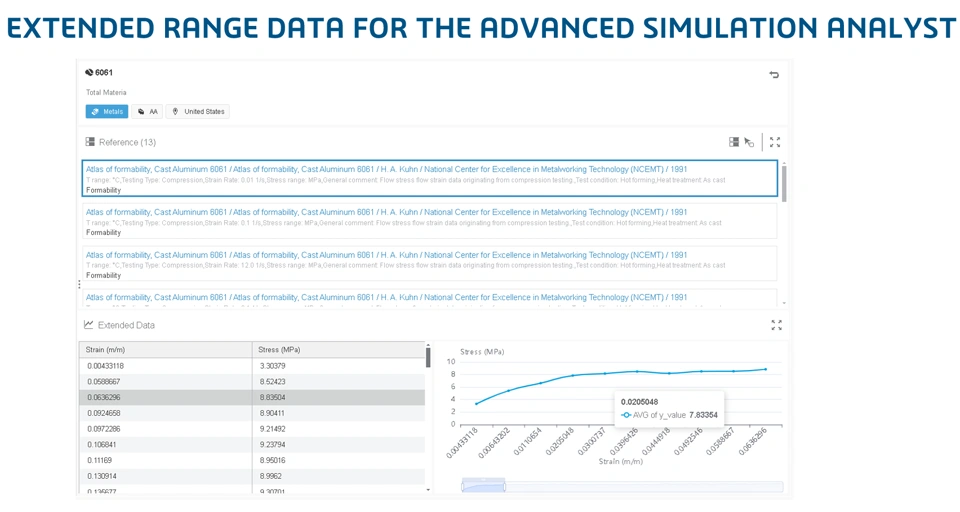Click the material icon beside 6061 title
This screenshot has height=512, width=960.
[89, 72]
